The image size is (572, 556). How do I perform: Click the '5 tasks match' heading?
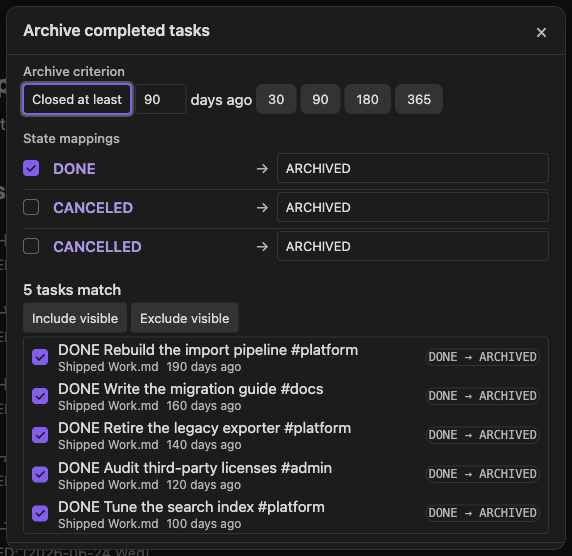pyautogui.click(x=72, y=290)
